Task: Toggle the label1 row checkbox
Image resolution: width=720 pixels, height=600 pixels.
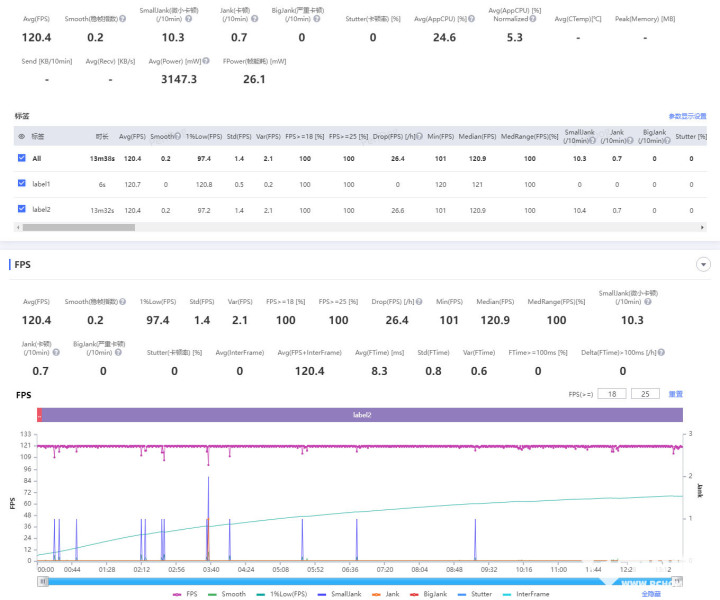Action: tap(22, 184)
